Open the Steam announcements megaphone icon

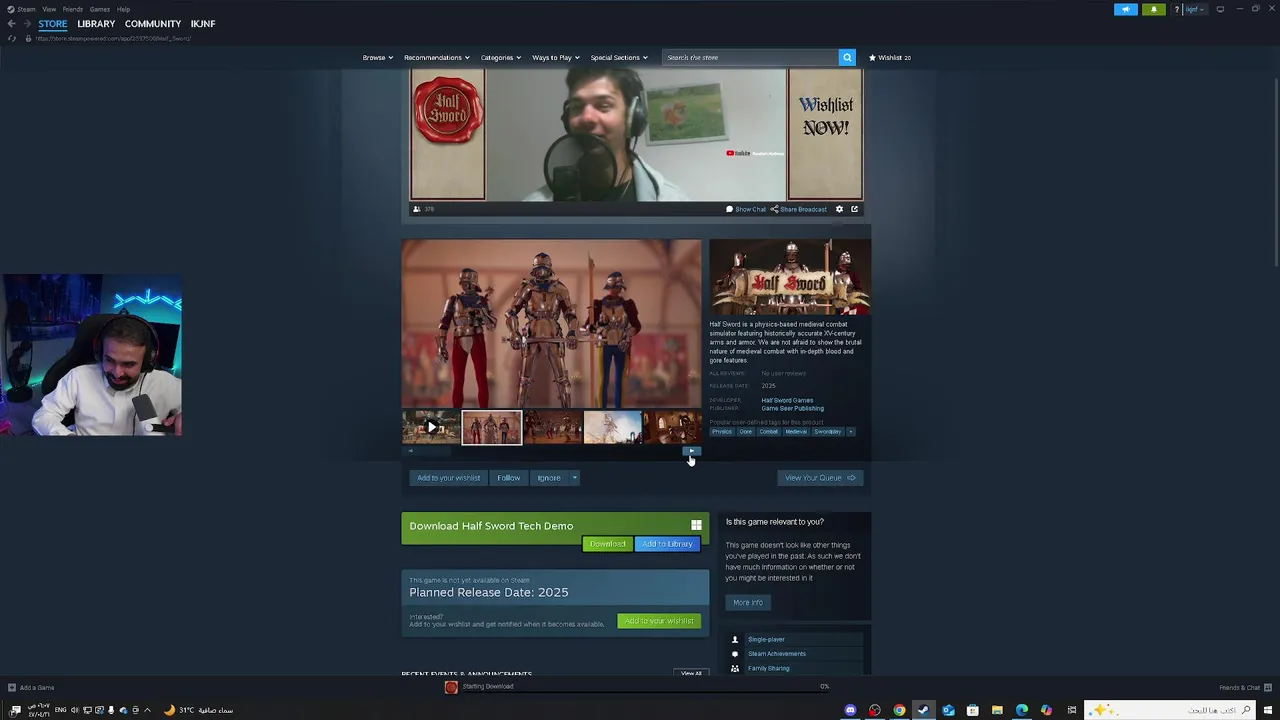(1126, 9)
